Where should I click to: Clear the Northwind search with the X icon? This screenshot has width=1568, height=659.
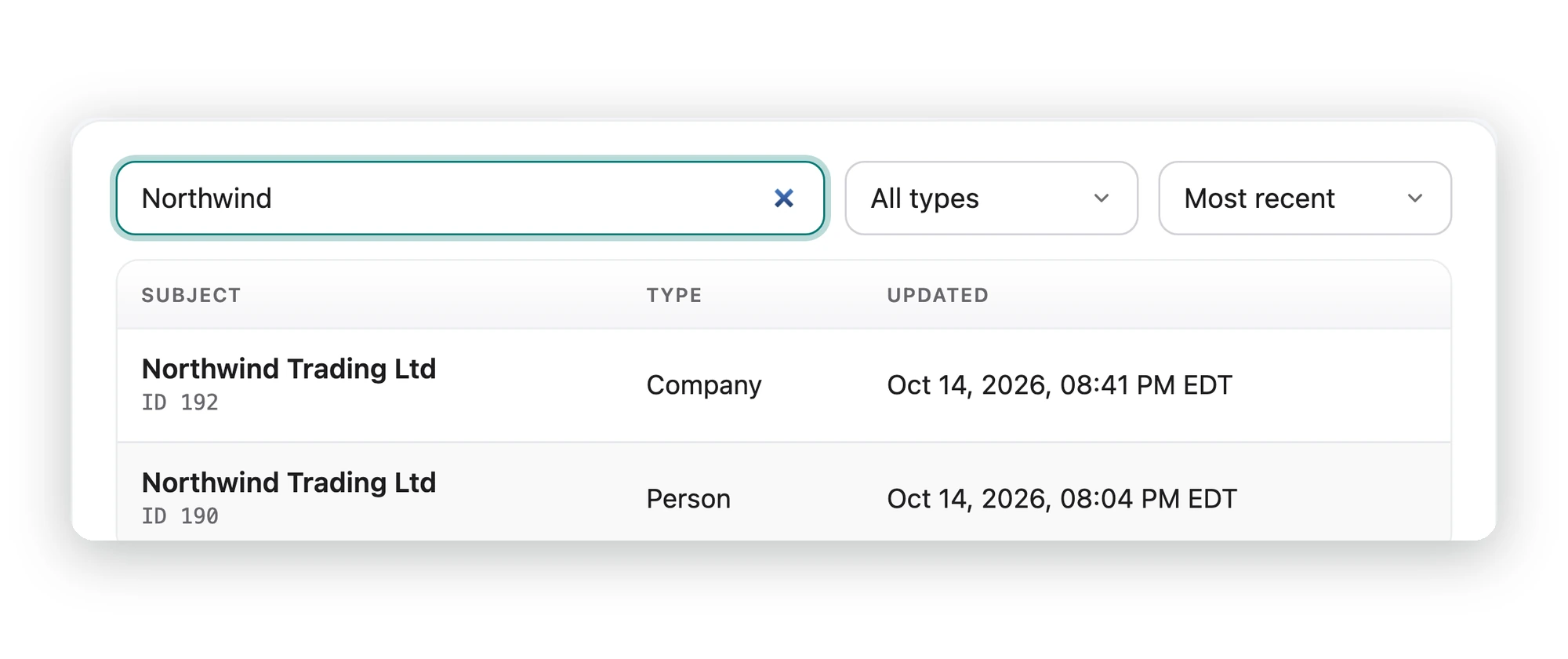click(783, 198)
